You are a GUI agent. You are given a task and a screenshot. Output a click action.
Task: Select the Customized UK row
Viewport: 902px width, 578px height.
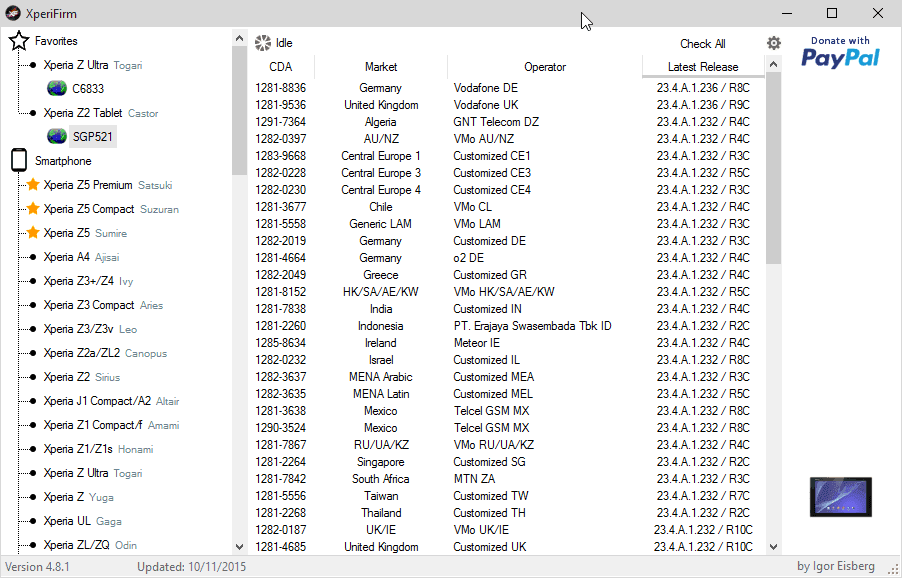[507, 547]
